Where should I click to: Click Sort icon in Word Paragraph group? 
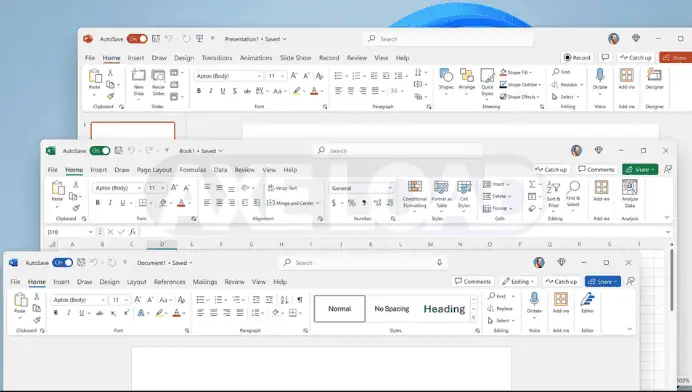tap(285, 300)
